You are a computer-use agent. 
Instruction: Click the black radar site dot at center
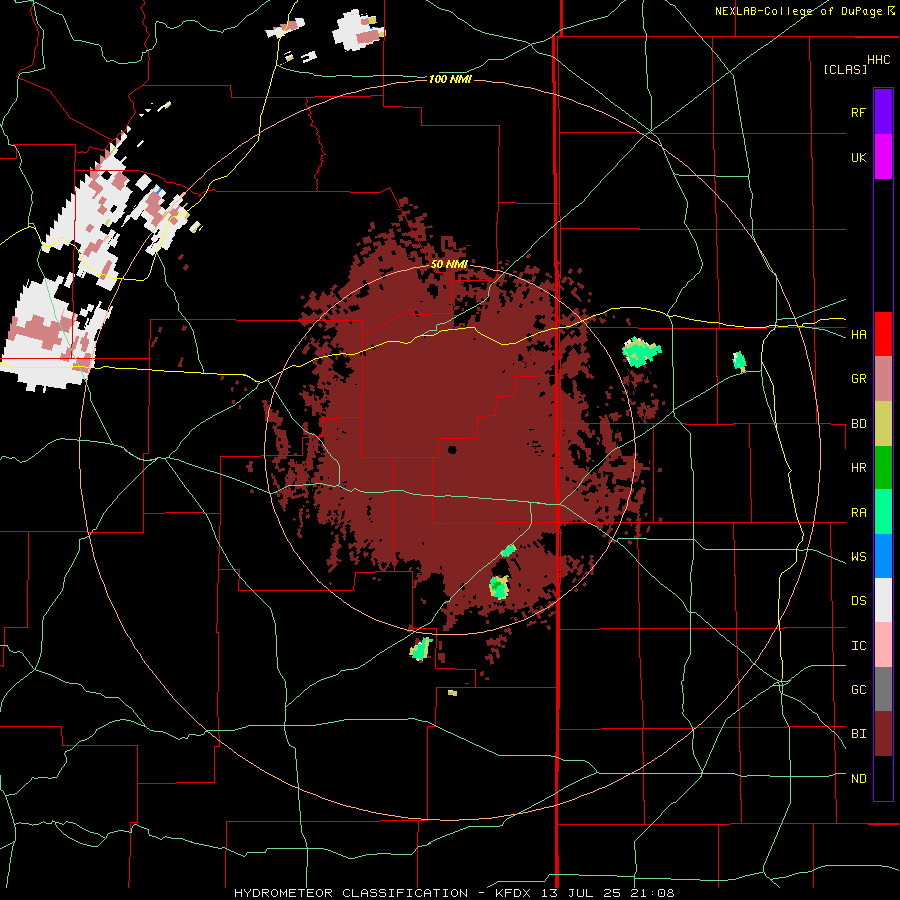(x=452, y=449)
